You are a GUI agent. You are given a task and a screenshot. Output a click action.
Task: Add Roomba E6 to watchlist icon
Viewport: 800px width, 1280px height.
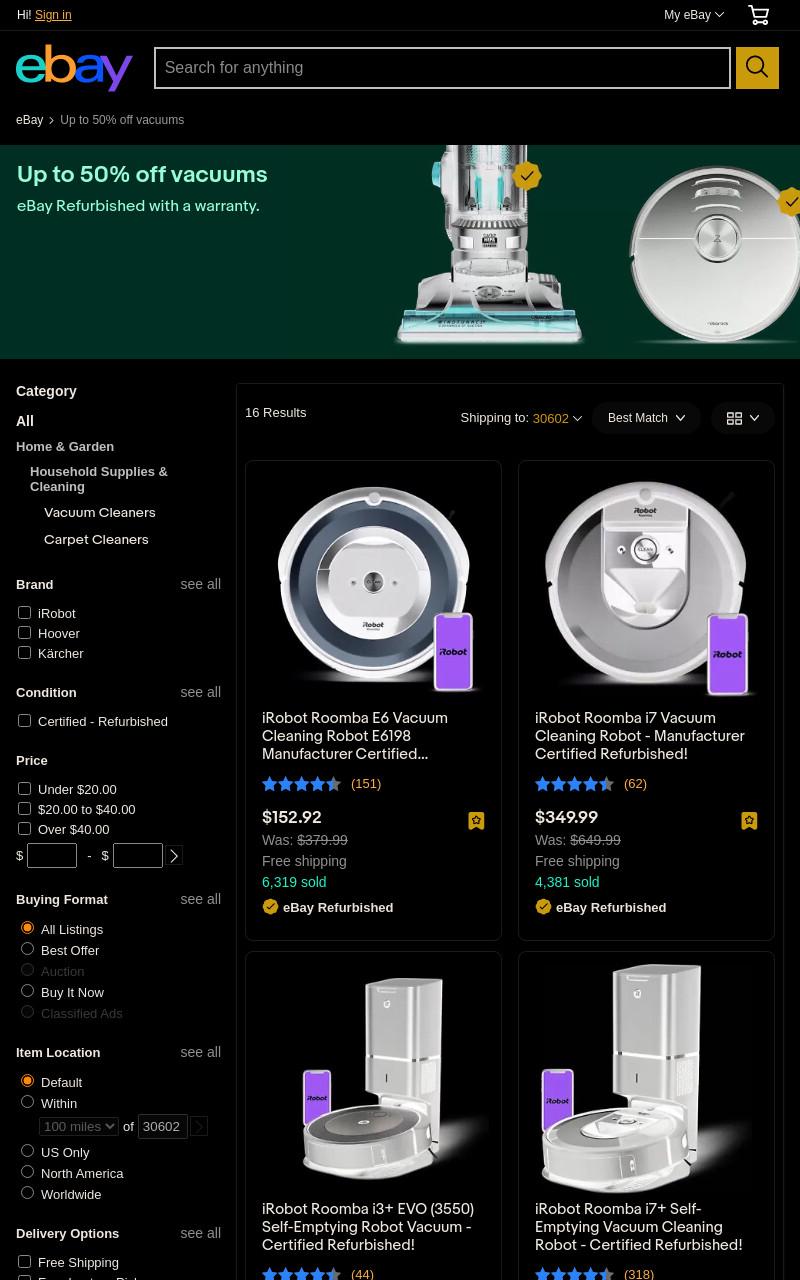(476, 821)
